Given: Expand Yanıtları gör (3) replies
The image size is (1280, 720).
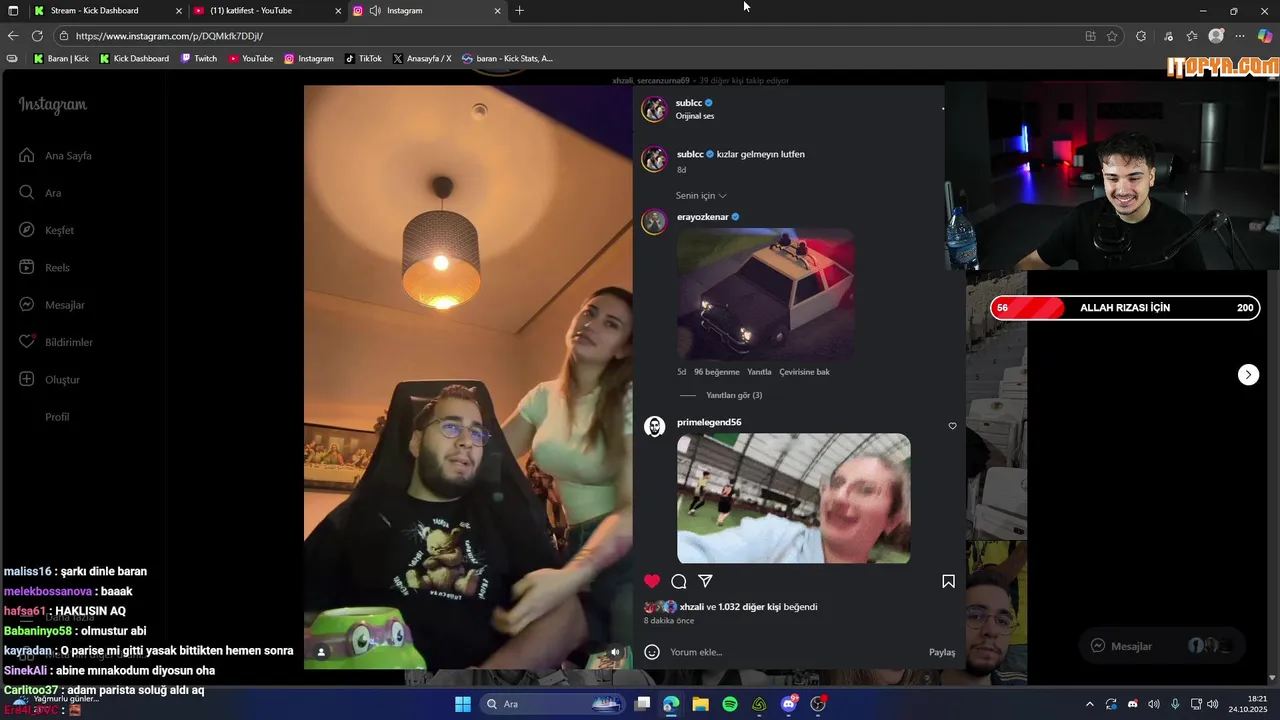Looking at the screenshot, I should point(734,395).
